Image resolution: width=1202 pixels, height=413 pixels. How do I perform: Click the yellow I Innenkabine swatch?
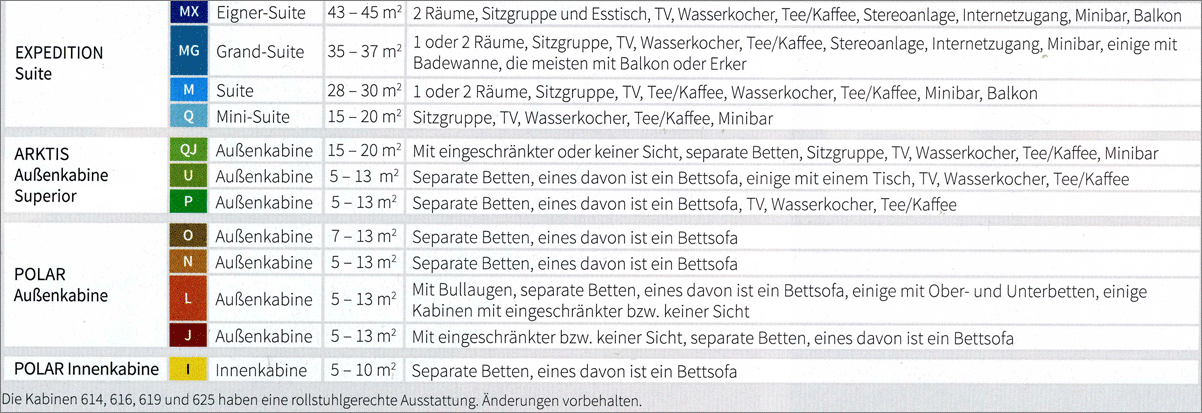click(x=189, y=370)
